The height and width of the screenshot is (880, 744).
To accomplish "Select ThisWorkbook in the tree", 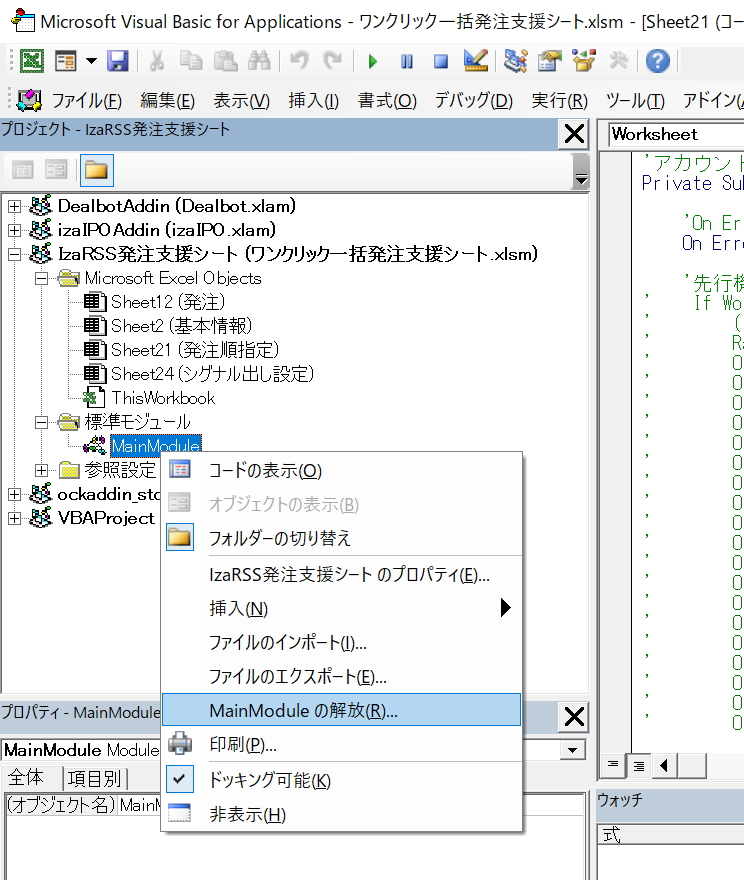I will tap(163, 398).
